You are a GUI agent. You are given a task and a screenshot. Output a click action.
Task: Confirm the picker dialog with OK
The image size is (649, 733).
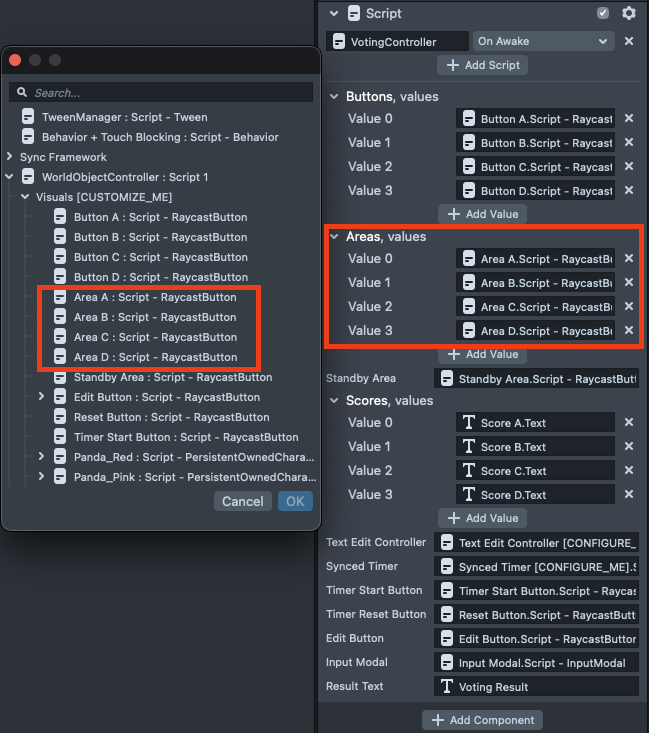pos(295,501)
